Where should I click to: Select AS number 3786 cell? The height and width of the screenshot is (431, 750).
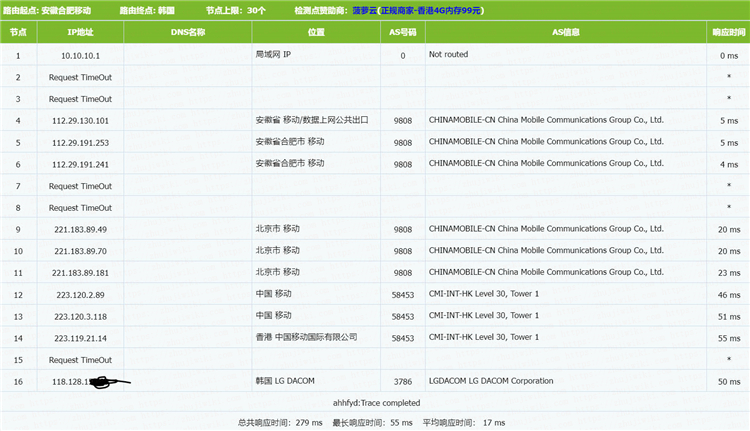point(403,382)
